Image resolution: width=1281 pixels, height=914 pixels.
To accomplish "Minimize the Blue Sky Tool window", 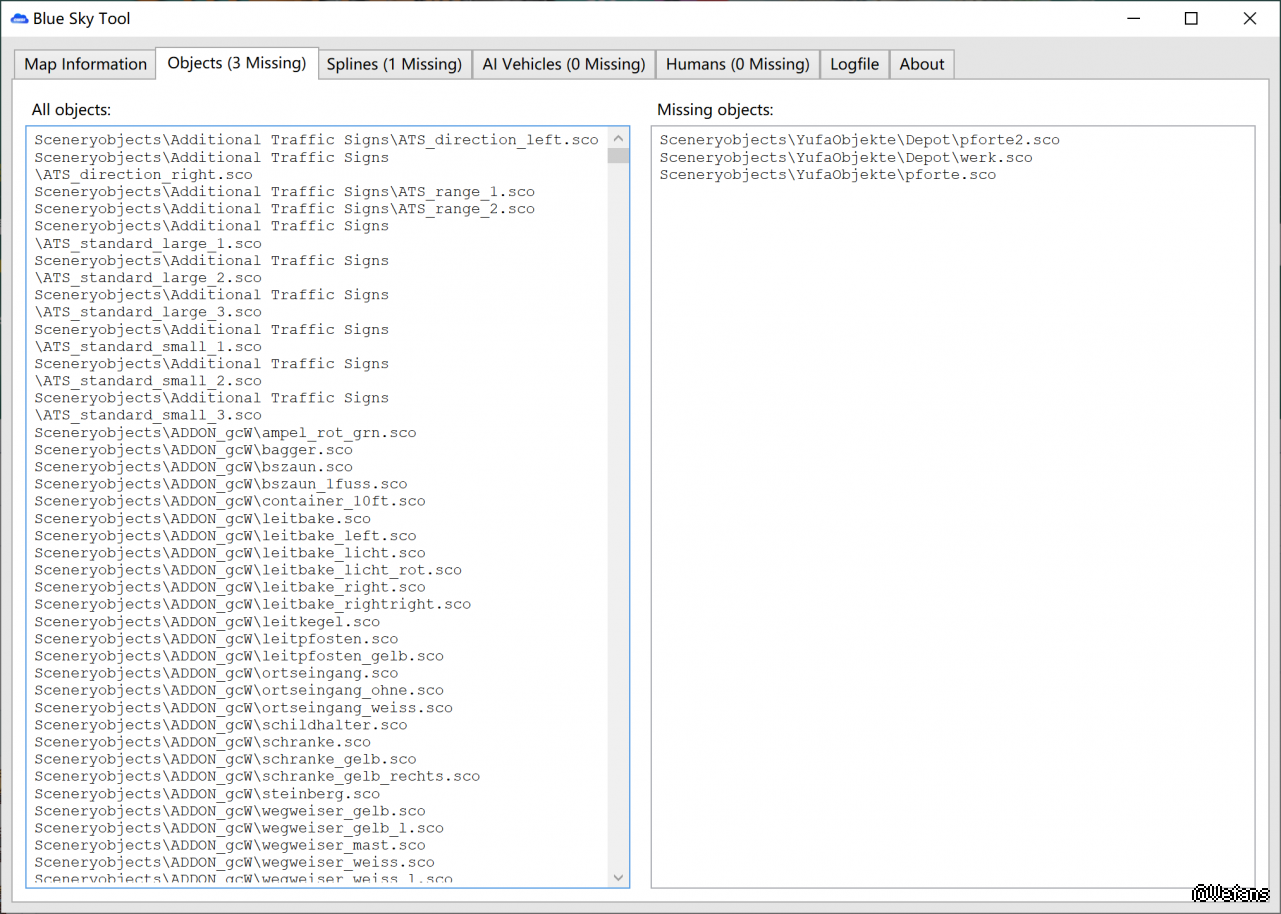I will pos(1133,19).
